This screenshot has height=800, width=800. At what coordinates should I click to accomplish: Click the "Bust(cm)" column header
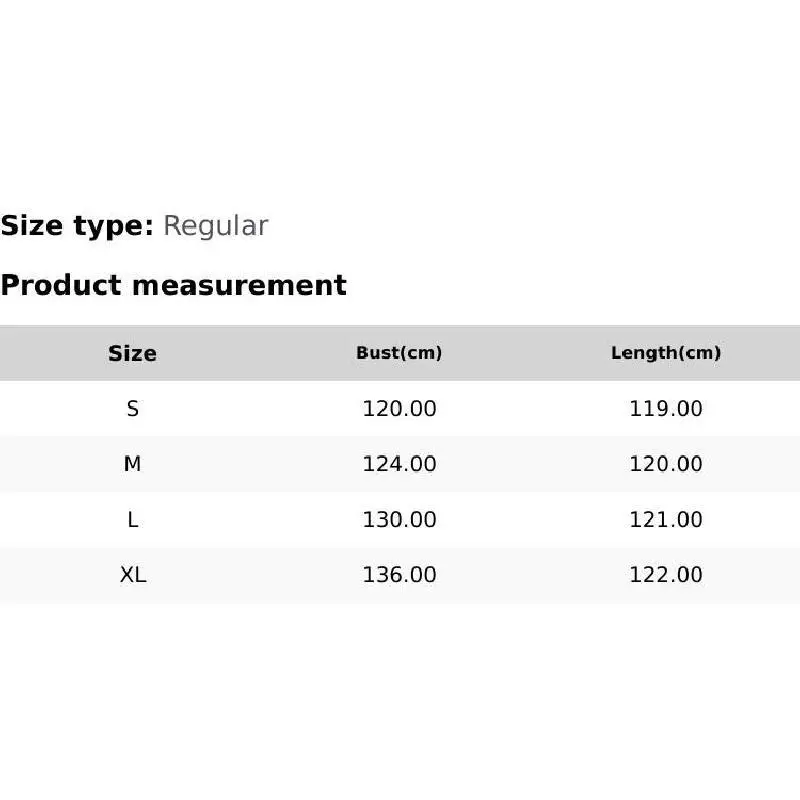[399, 353]
